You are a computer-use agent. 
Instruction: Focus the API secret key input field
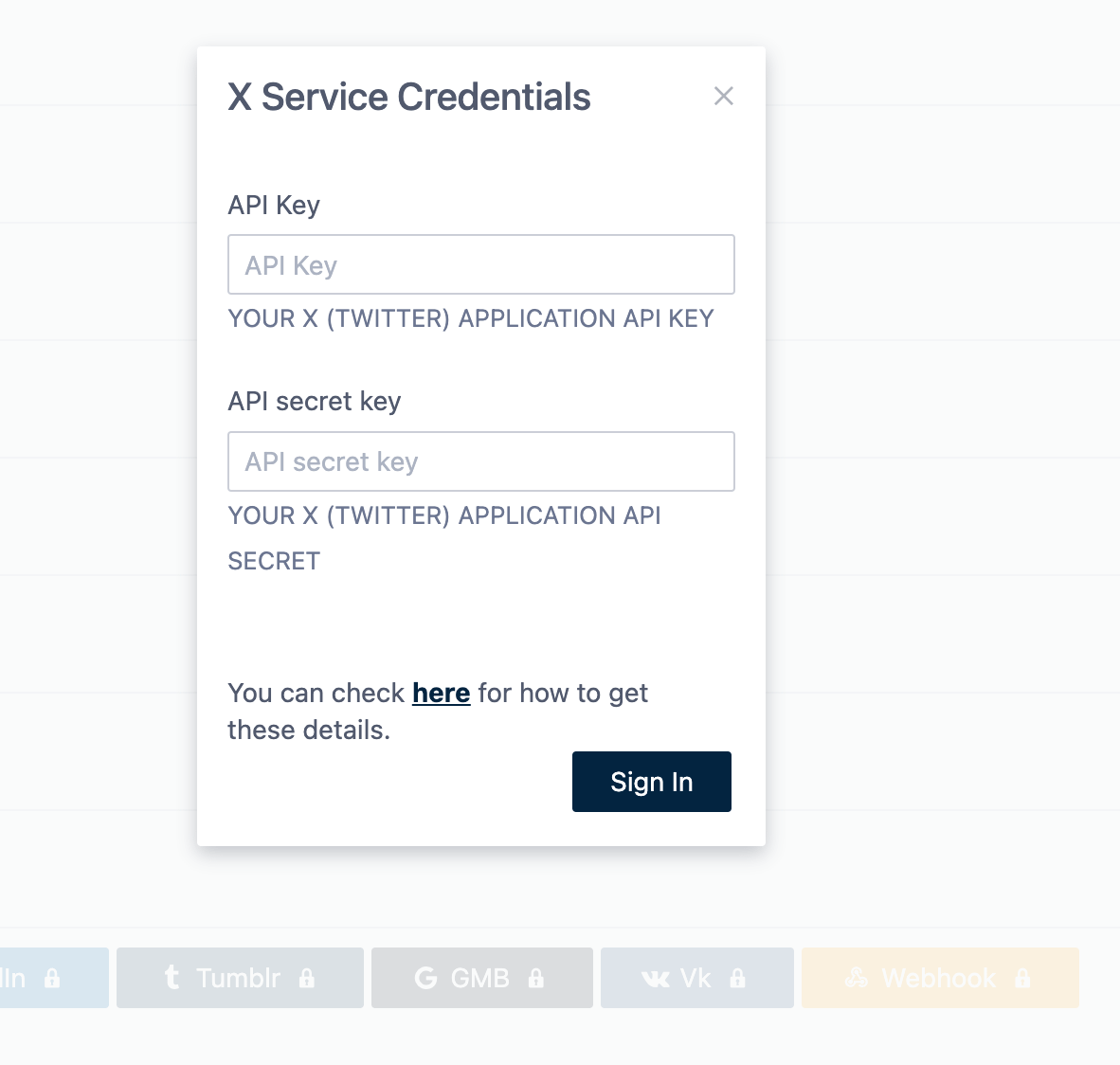(x=481, y=461)
